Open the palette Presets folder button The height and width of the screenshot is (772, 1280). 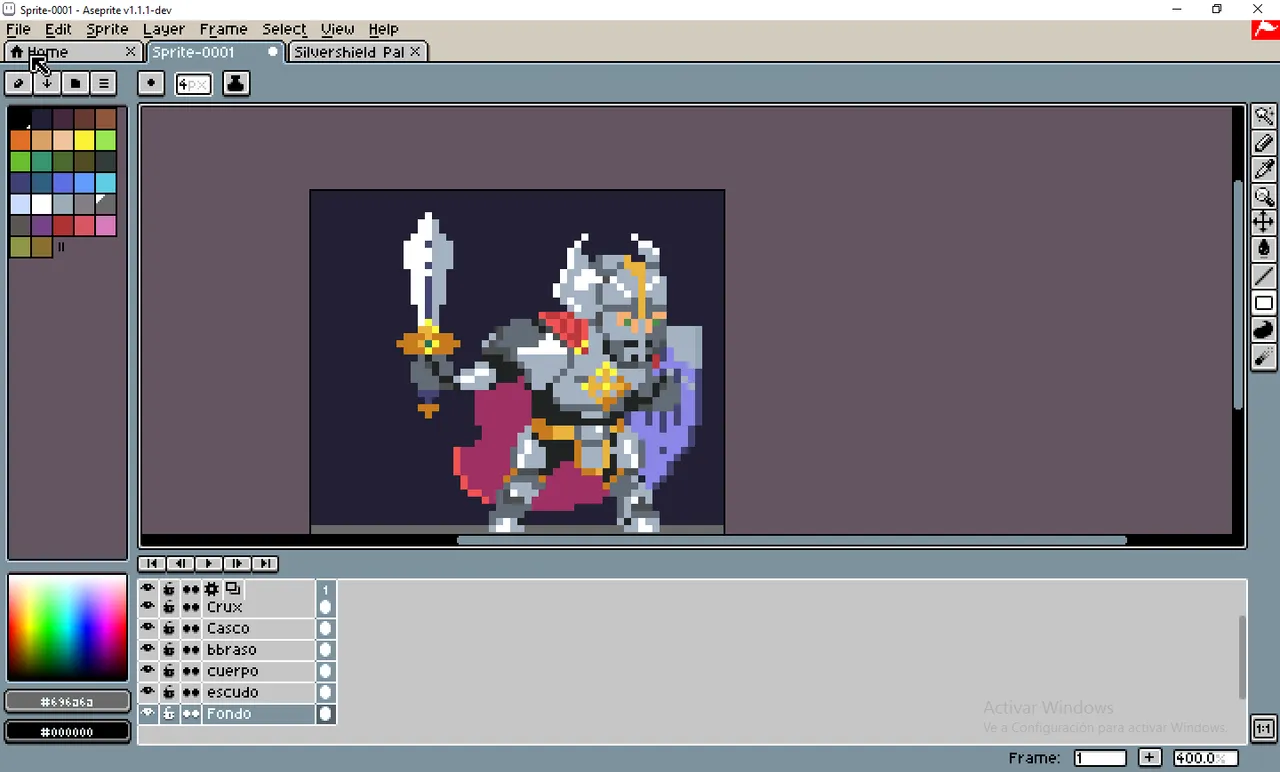75,83
